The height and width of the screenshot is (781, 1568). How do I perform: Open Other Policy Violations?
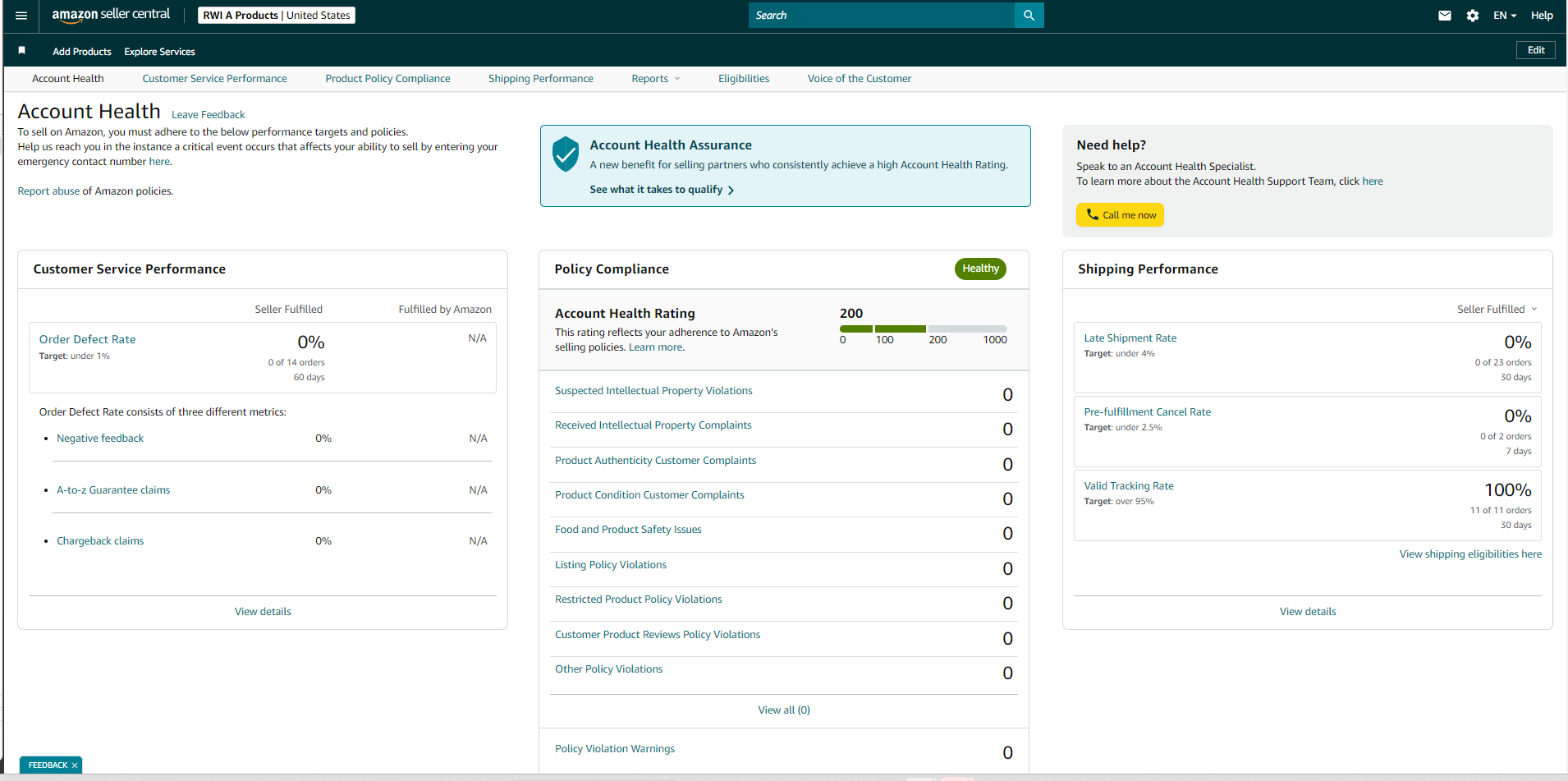click(x=608, y=669)
